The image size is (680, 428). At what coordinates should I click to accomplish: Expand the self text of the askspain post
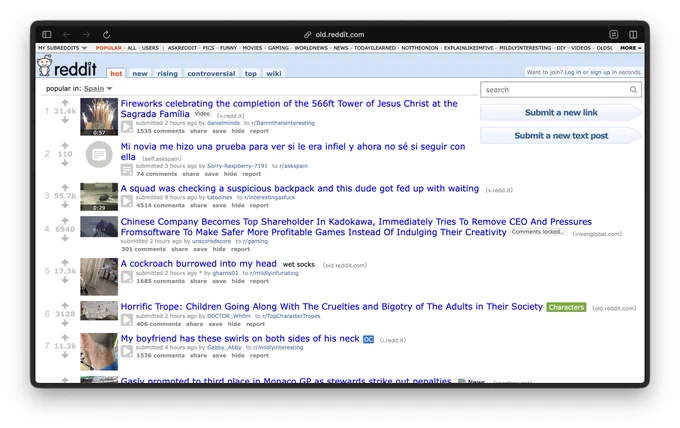click(x=127, y=170)
